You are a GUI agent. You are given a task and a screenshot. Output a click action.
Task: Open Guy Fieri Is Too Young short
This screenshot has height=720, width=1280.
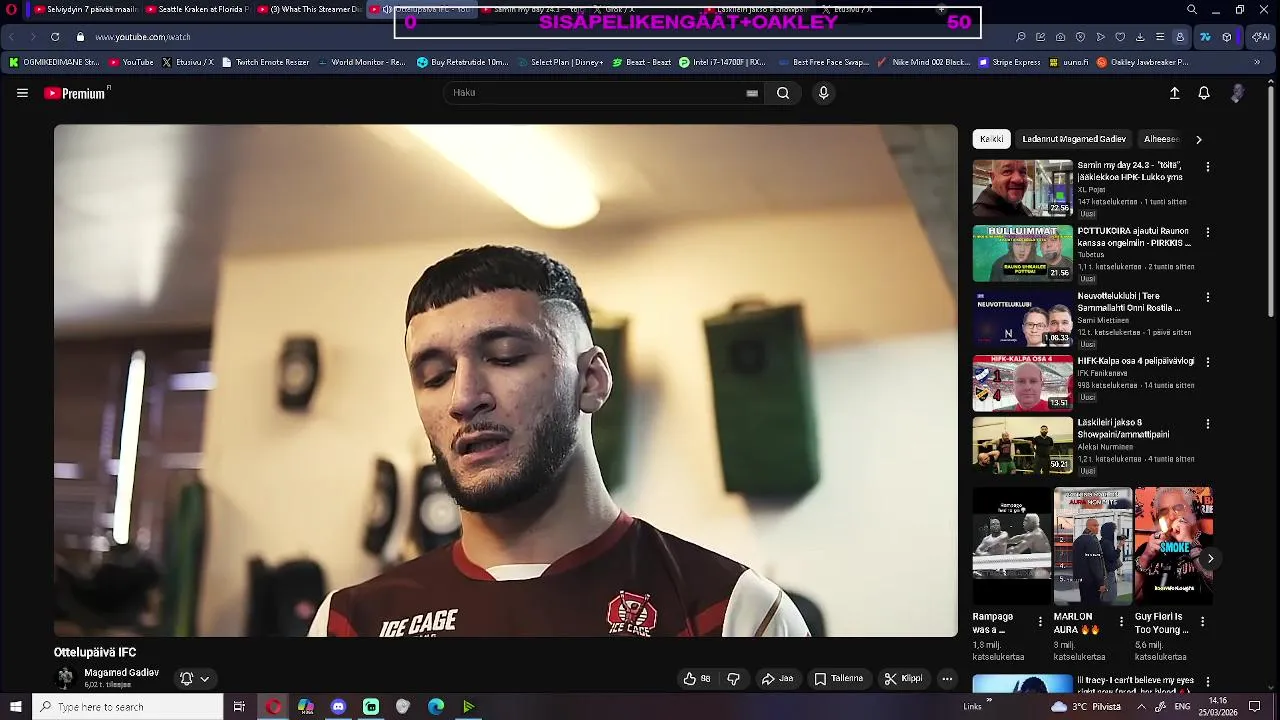coord(1173,546)
